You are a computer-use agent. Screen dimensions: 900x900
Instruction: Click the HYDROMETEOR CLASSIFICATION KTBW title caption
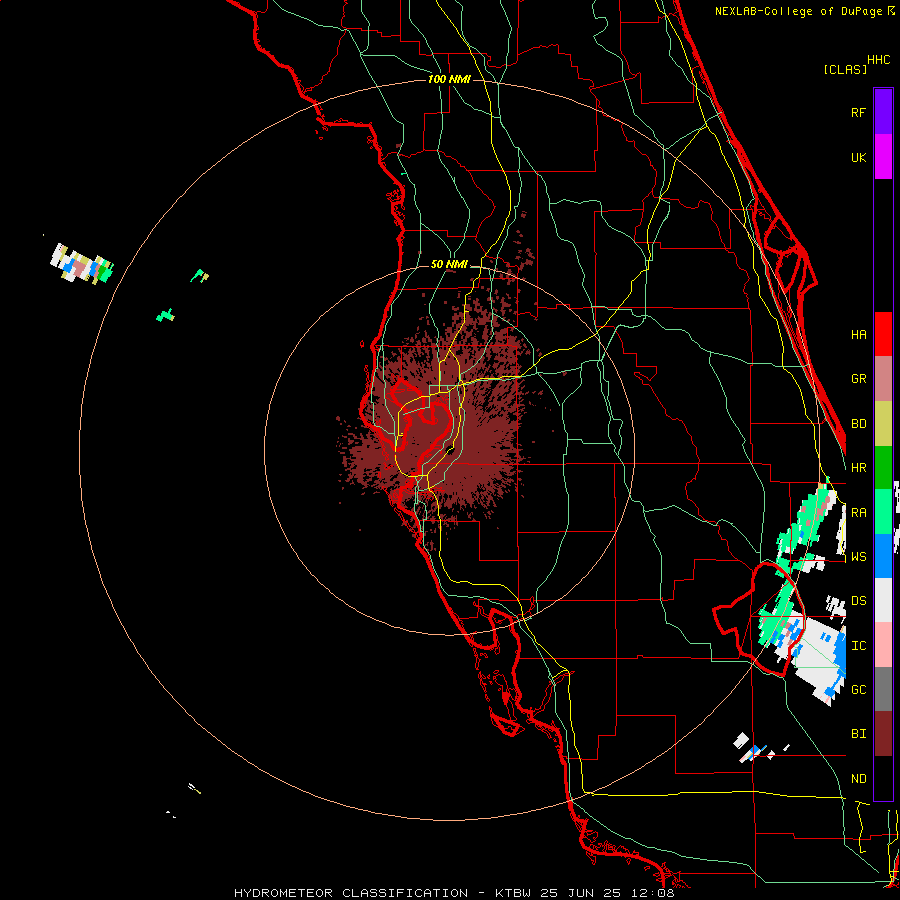[454, 893]
